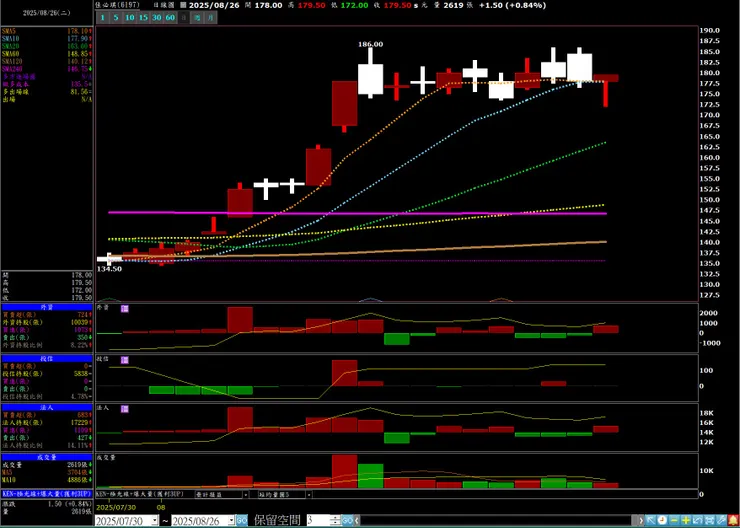
Task: Click the small icon before 2025/08/26 header
Action: (x=183, y=5)
